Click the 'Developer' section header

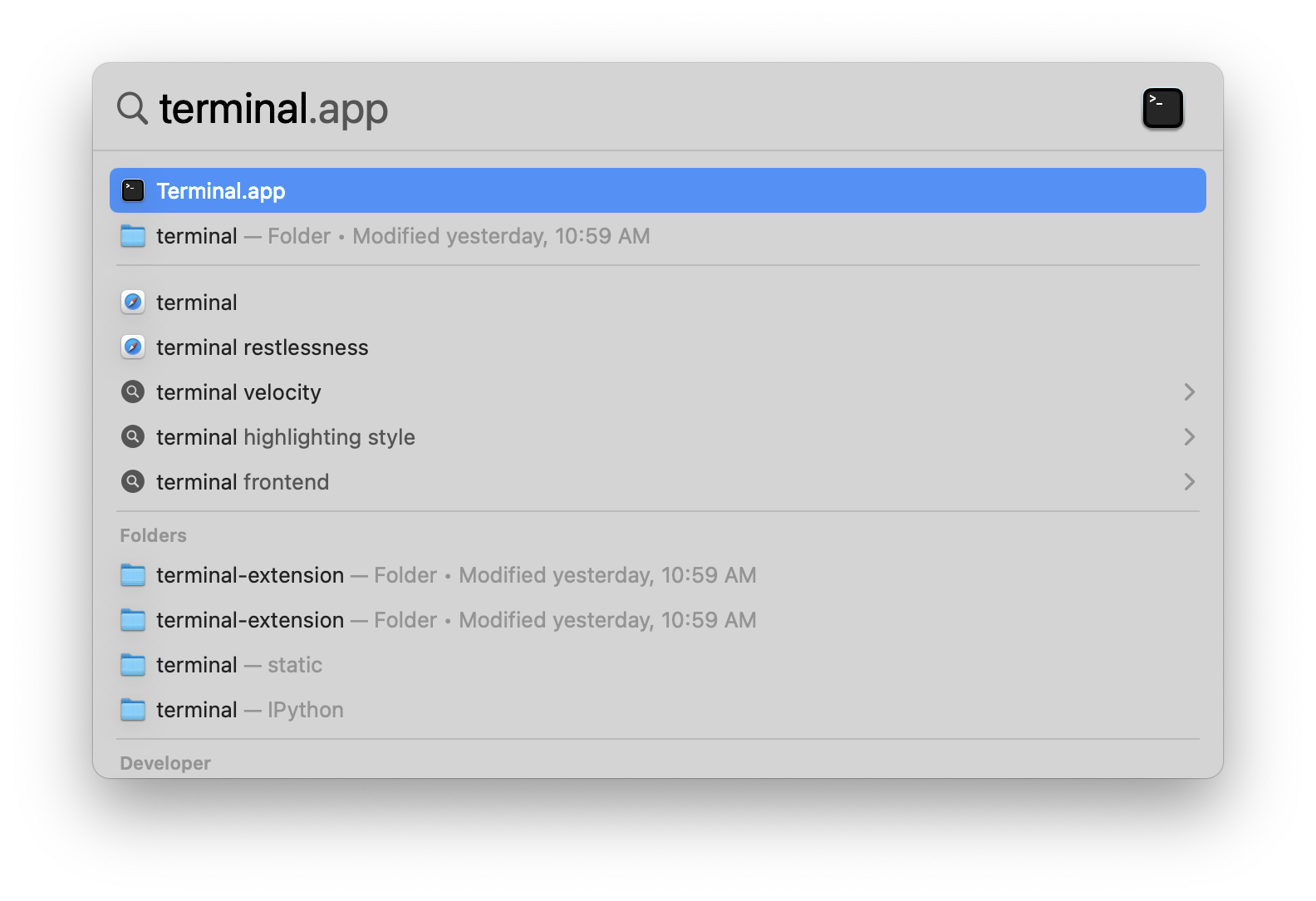(x=164, y=762)
